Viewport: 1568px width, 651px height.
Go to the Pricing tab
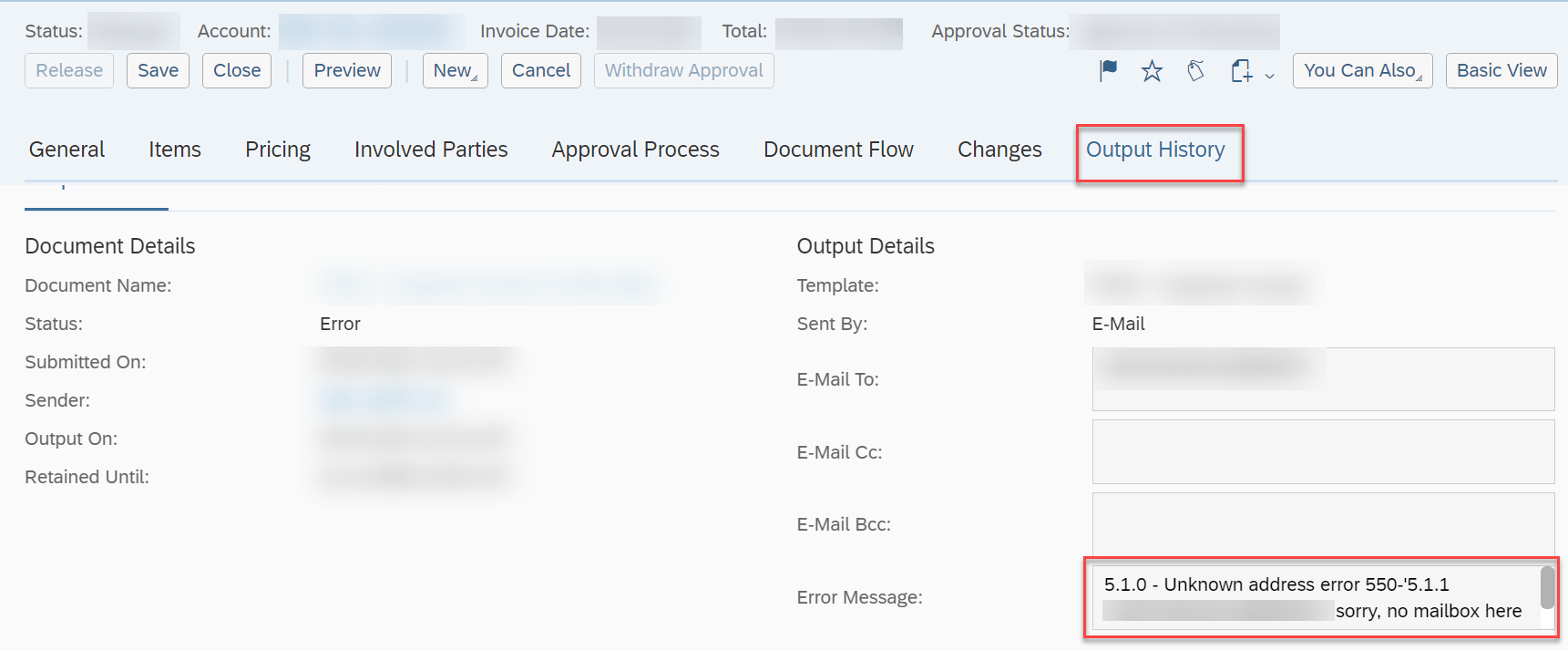point(278,150)
